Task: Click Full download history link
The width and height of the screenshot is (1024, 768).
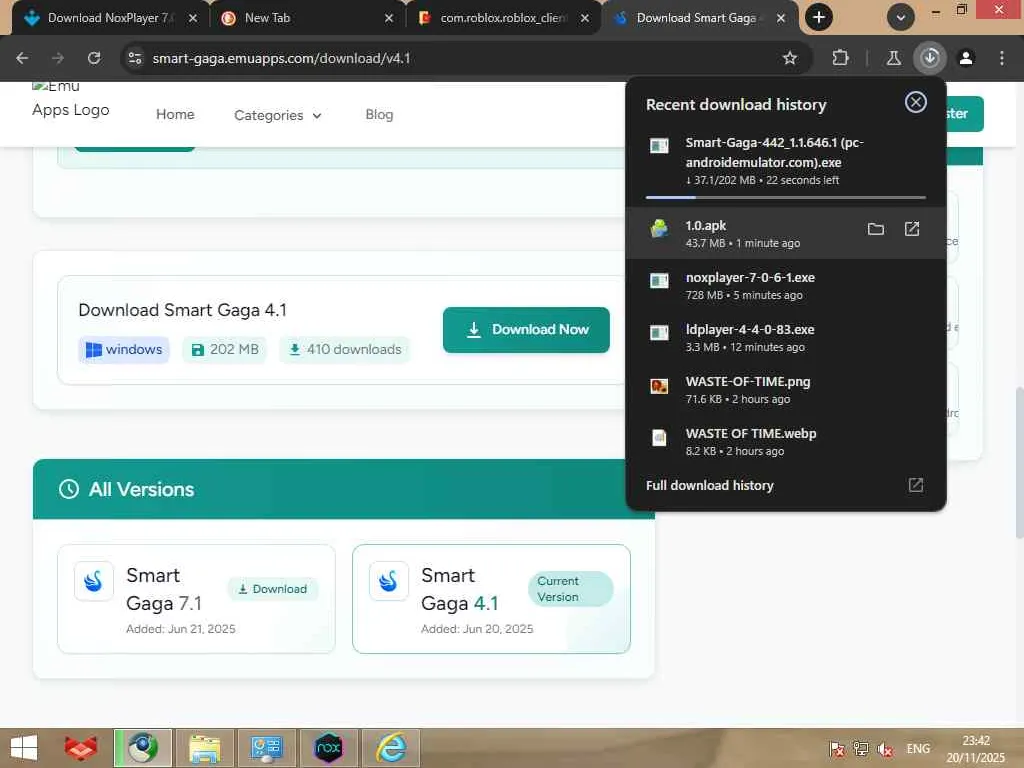Action: click(709, 485)
